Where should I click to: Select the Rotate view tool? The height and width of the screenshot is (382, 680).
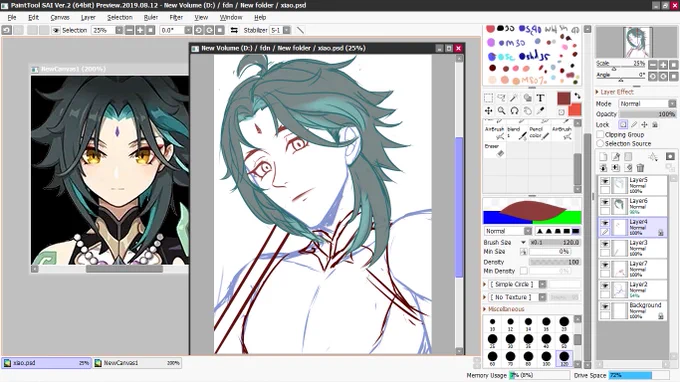coord(514,111)
